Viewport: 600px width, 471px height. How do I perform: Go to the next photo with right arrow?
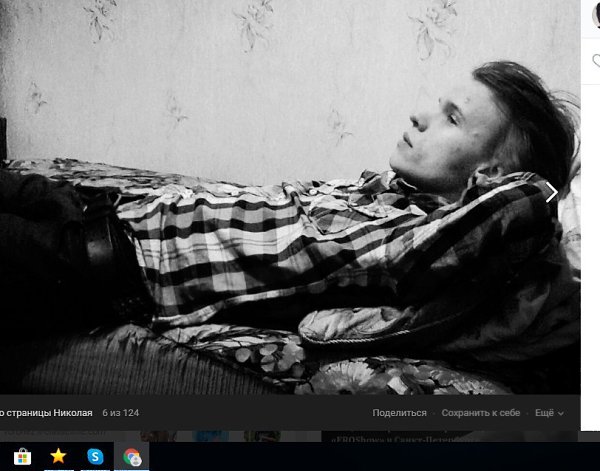[551, 192]
